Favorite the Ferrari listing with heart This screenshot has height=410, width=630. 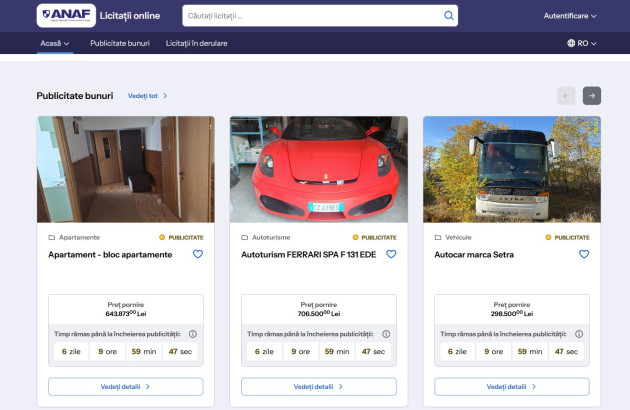(x=391, y=254)
